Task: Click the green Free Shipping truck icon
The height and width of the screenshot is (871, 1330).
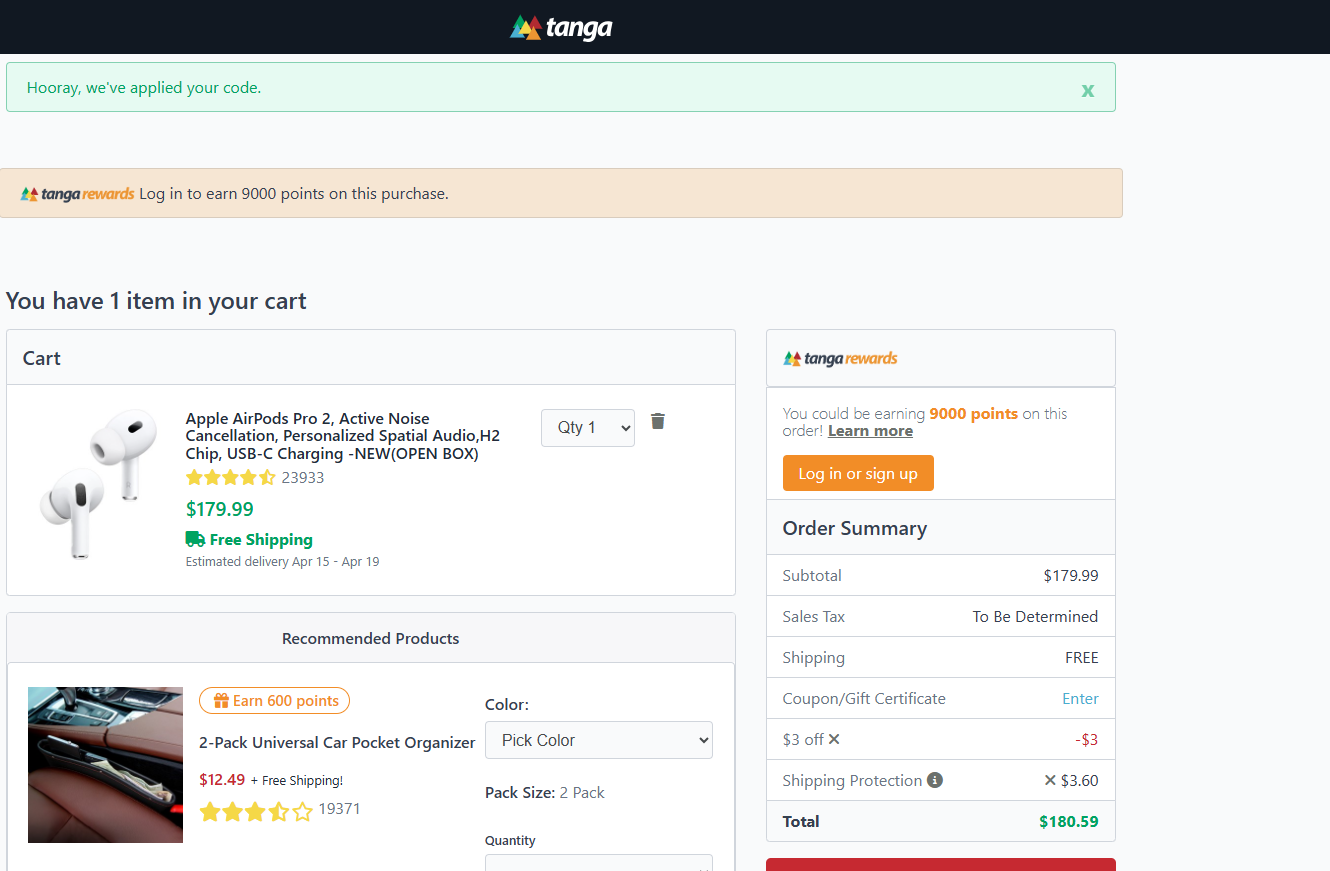Action: [x=195, y=539]
